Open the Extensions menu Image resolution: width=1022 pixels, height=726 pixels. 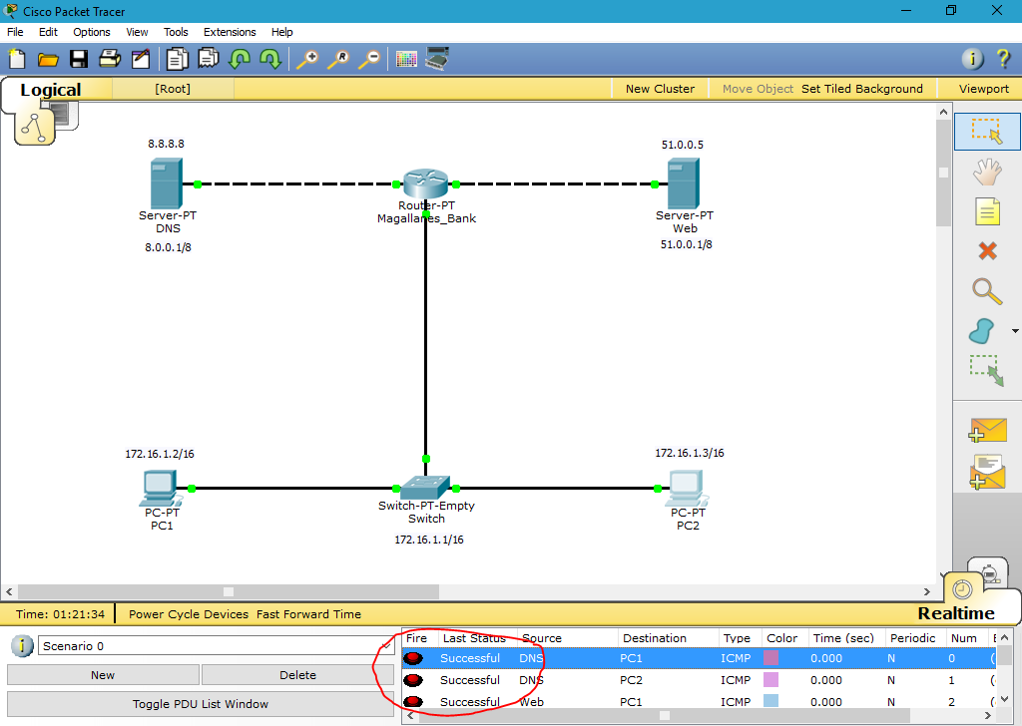pyautogui.click(x=229, y=32)
